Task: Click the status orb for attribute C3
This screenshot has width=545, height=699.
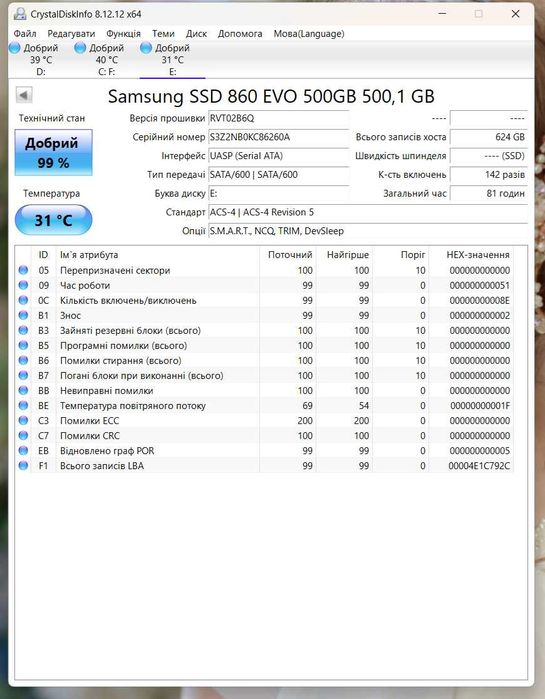Action: tap(23, 421)
